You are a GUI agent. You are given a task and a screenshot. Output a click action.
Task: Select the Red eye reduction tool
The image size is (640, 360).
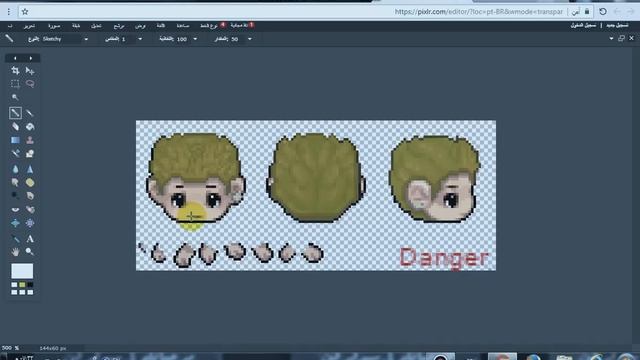(x=15, y=209)
